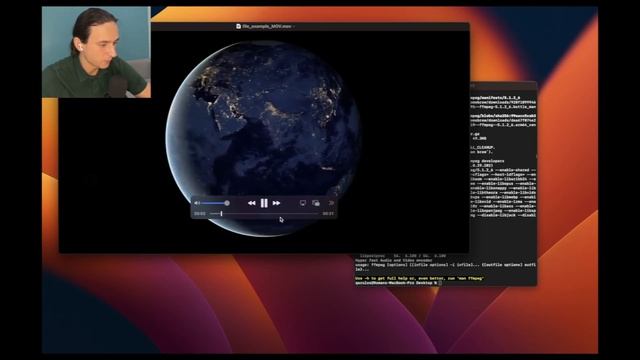The image size is (640, 360).
Task: Click the elapsed time label in player
Action: (200, 213)
